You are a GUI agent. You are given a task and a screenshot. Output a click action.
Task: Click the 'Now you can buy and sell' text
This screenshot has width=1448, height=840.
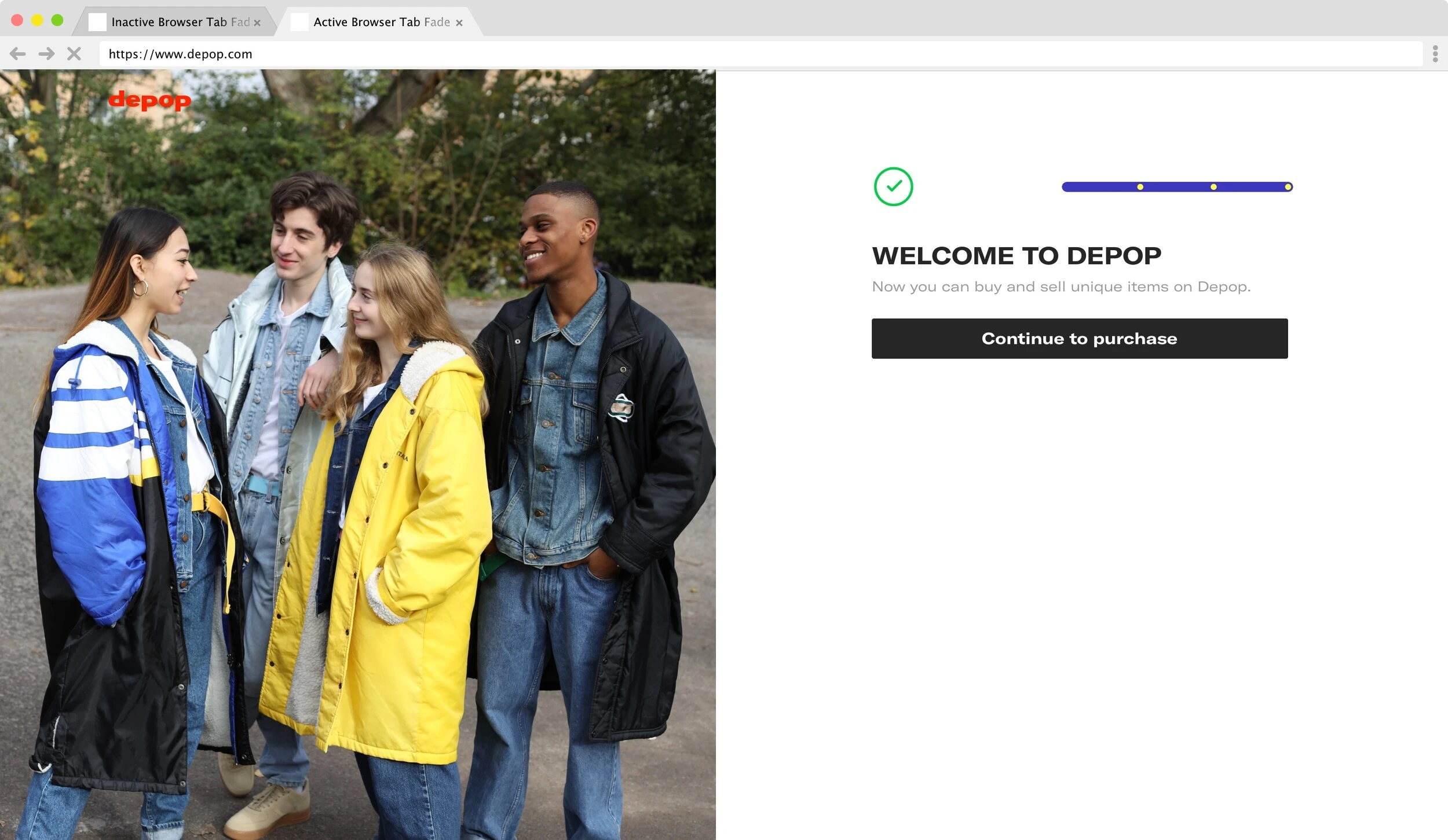click(1061, 287)
